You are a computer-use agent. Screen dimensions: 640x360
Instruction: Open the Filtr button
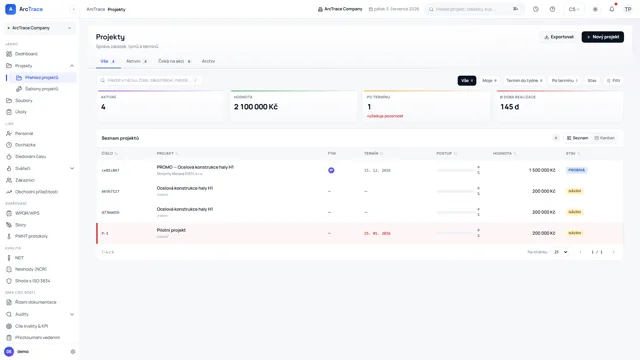click(613, 81)
